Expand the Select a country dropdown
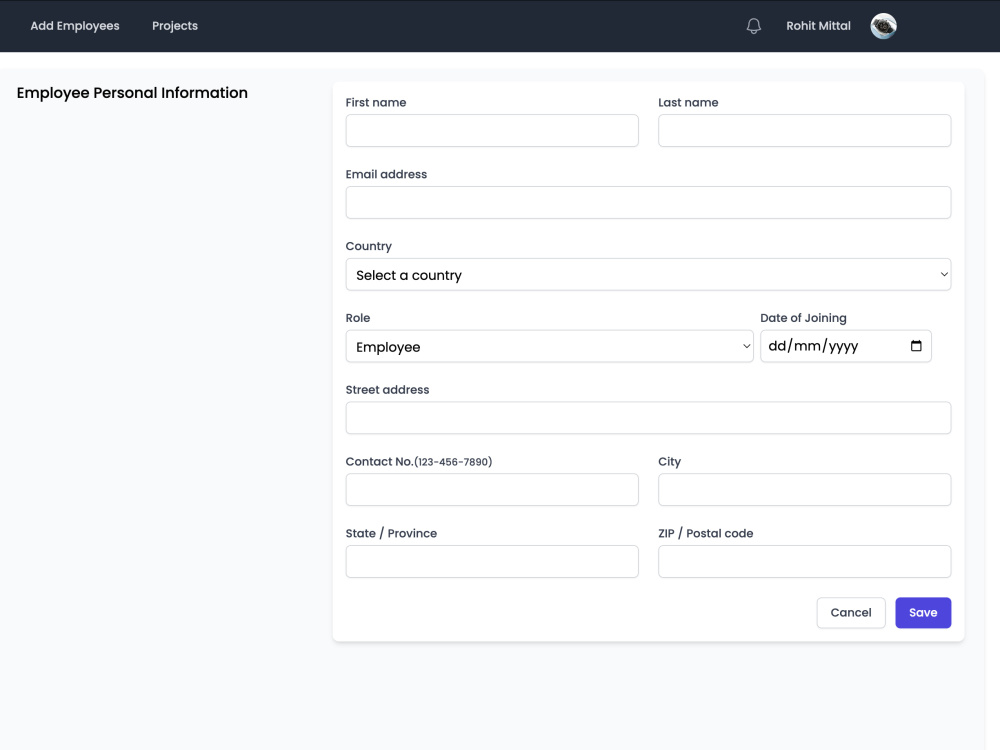The width and height of the screenshot is (1000, 750). point(648,275)
